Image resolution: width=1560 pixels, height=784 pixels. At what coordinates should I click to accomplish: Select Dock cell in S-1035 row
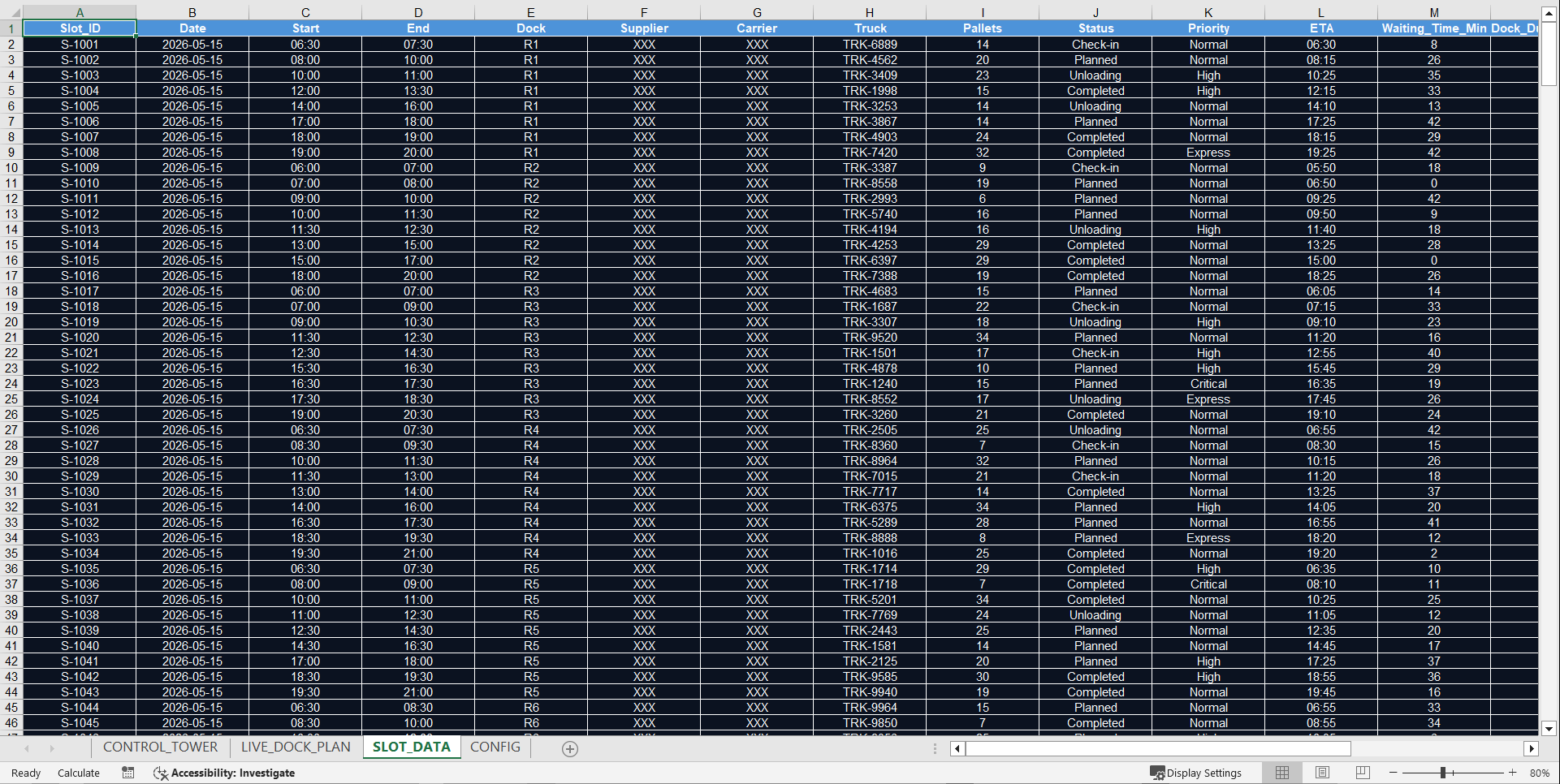pyautogui.click(x=531, y=569)
